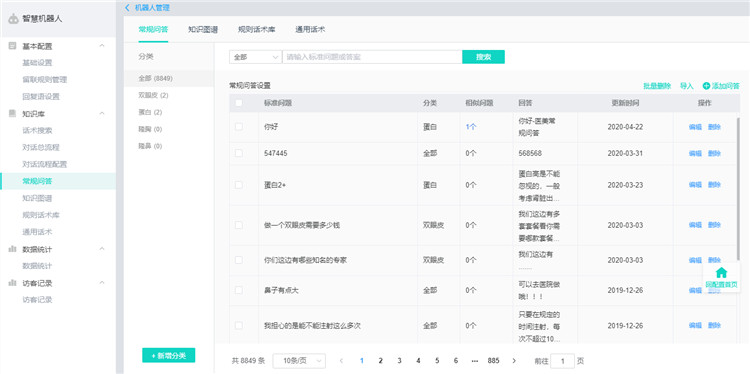Collapse the 访客记录 sidebar group chevron
Image resolution: width=750 pixels, height=374 pixels.
pos(101,283)
